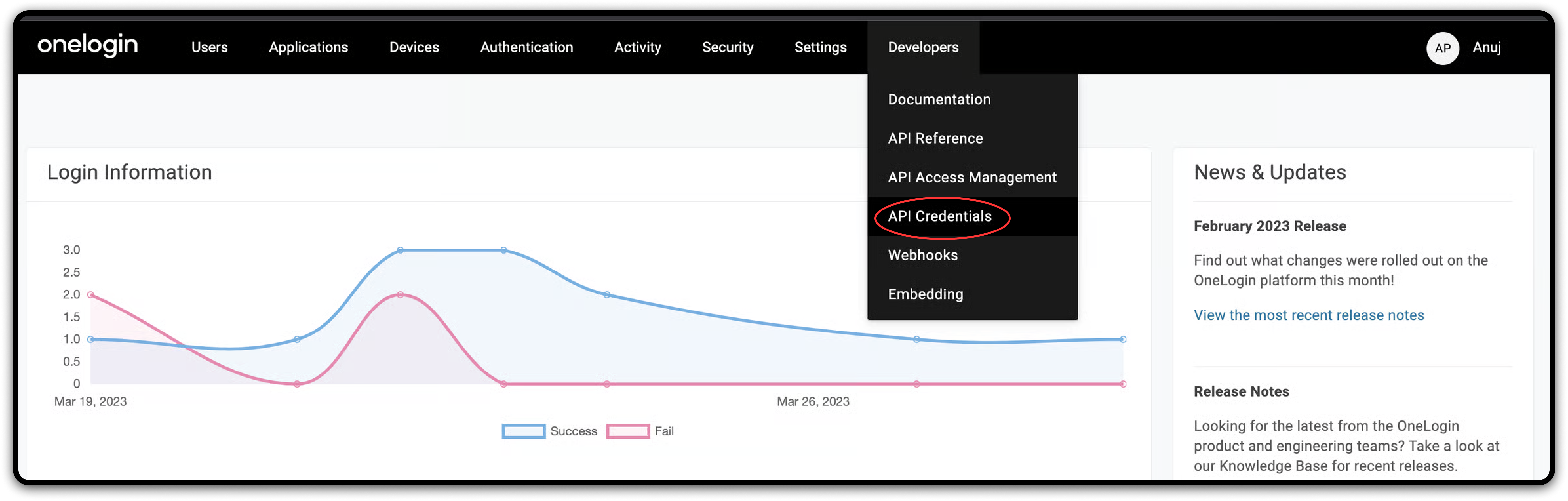Open the Applications menu
1568x501 pixels.
coord(308,48)
